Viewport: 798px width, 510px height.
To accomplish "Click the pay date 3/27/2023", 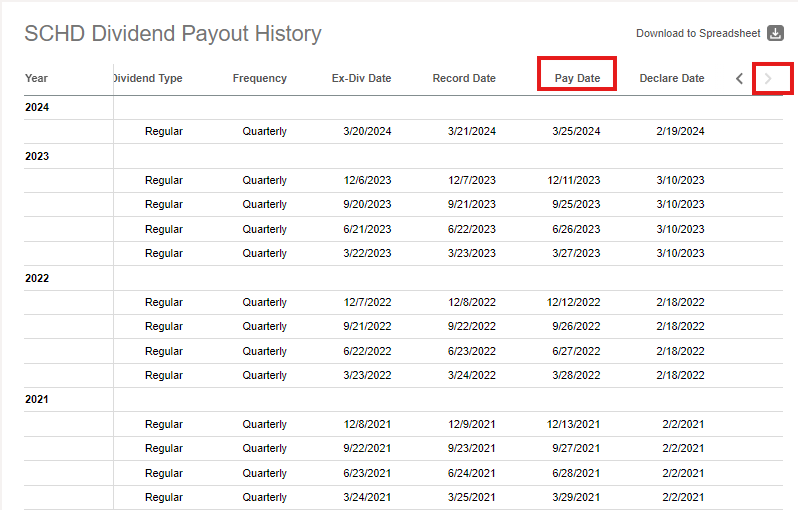I will click(576, 253).
